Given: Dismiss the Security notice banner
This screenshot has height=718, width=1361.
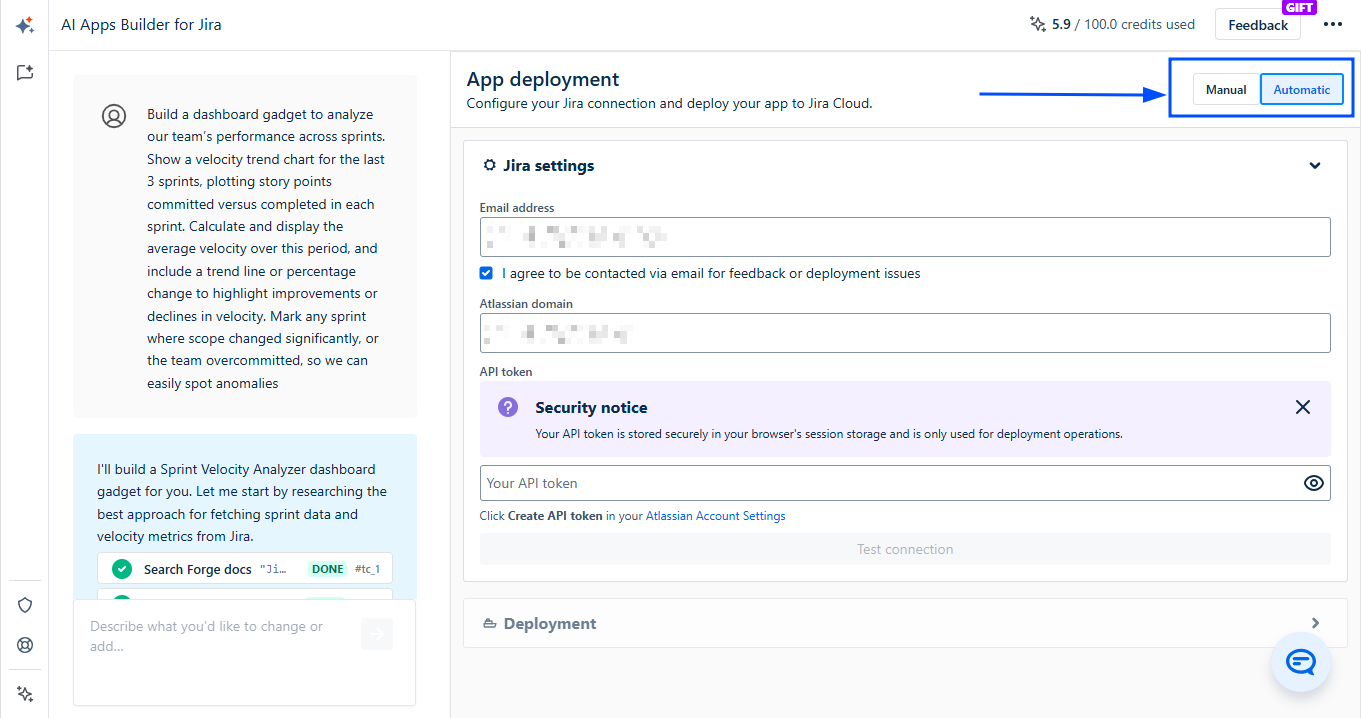Looking at the screenshot, I should tap(1302, 407).
